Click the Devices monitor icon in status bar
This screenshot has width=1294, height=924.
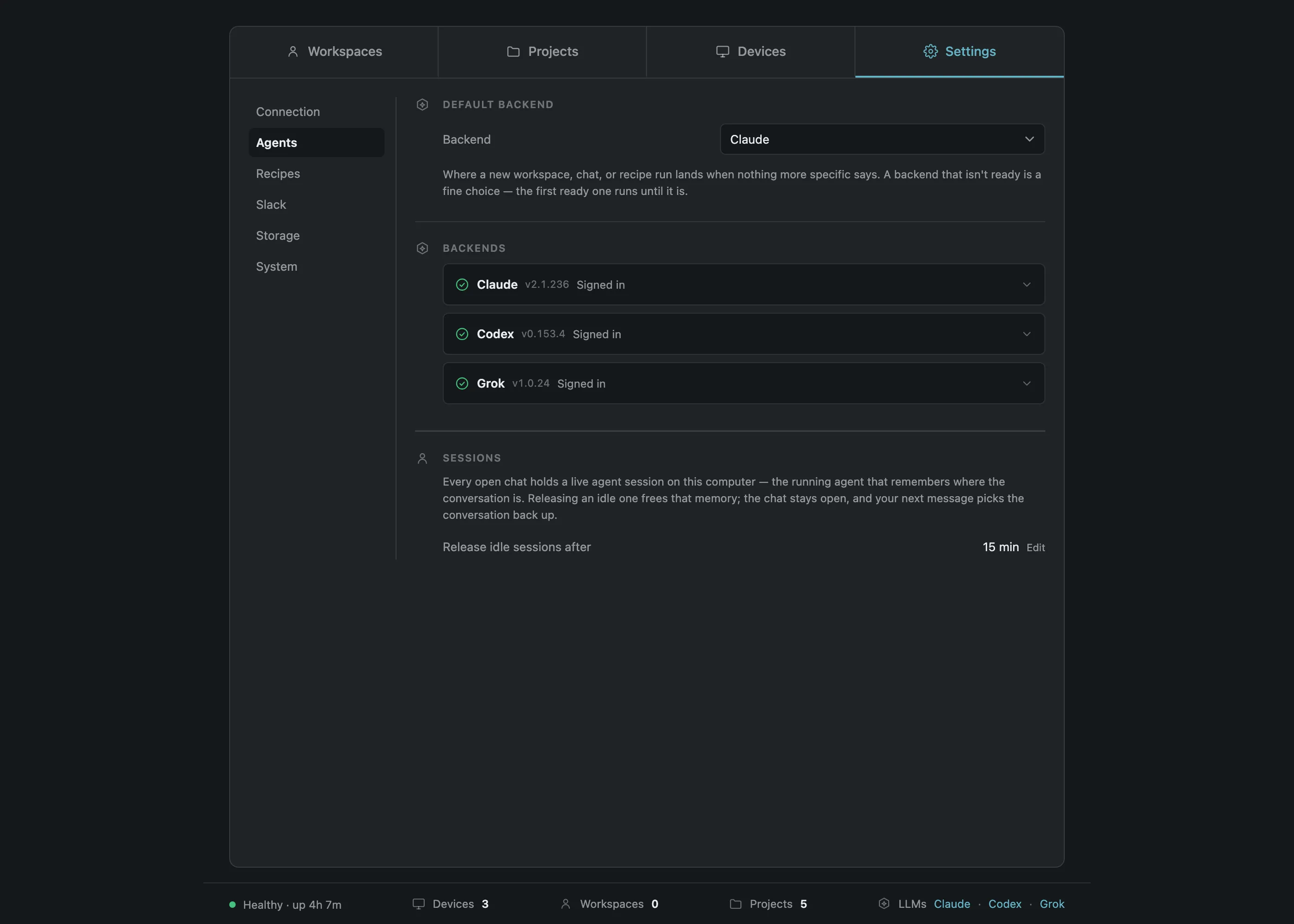419,904
